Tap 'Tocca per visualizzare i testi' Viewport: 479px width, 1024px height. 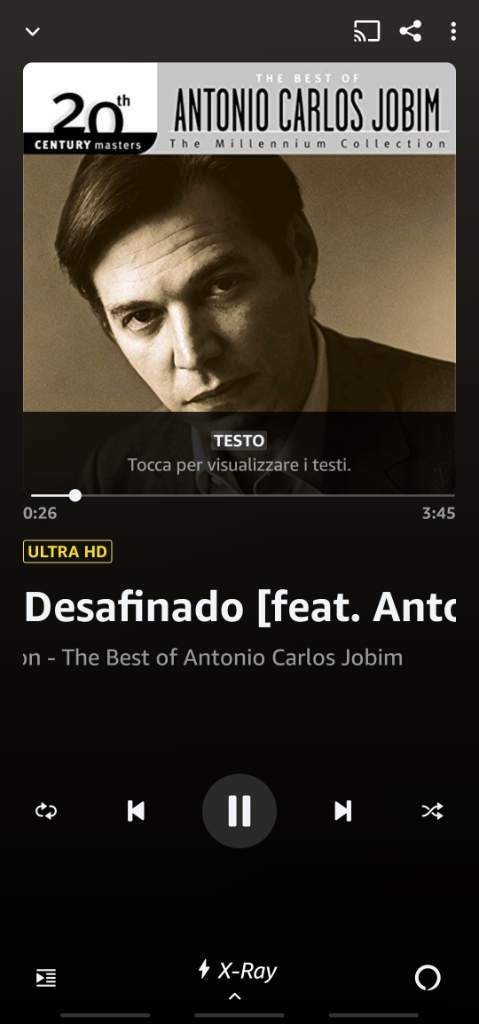[239, 466]
